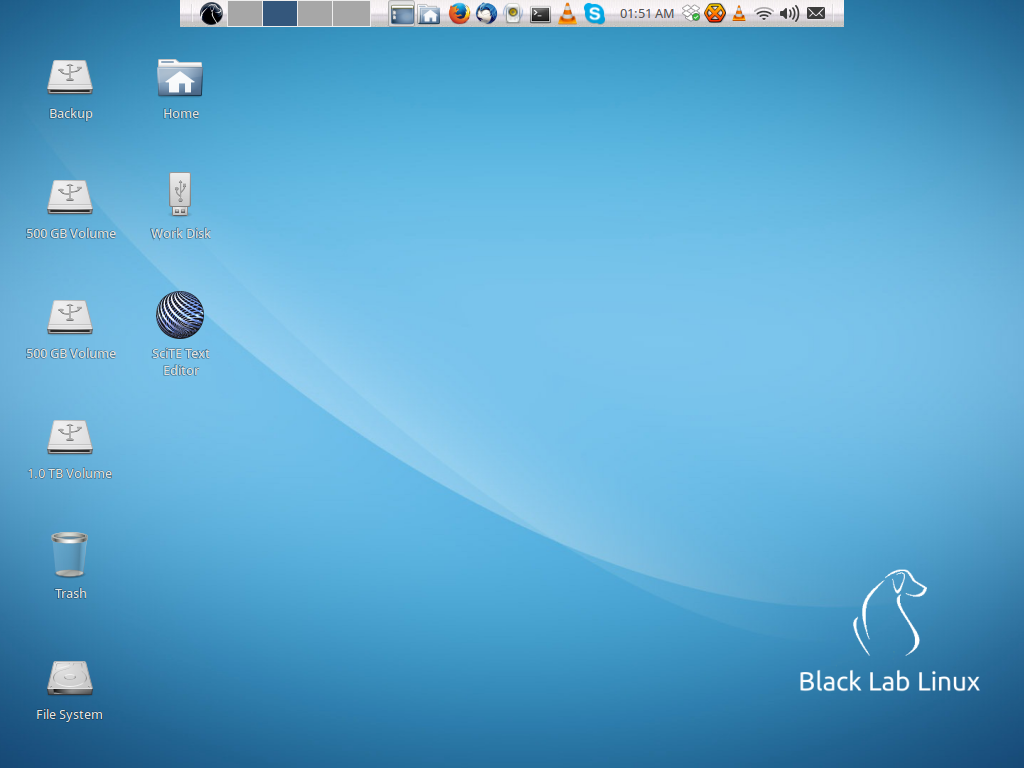Launch the terminal emulator from the panel

[x=540, y=14]
